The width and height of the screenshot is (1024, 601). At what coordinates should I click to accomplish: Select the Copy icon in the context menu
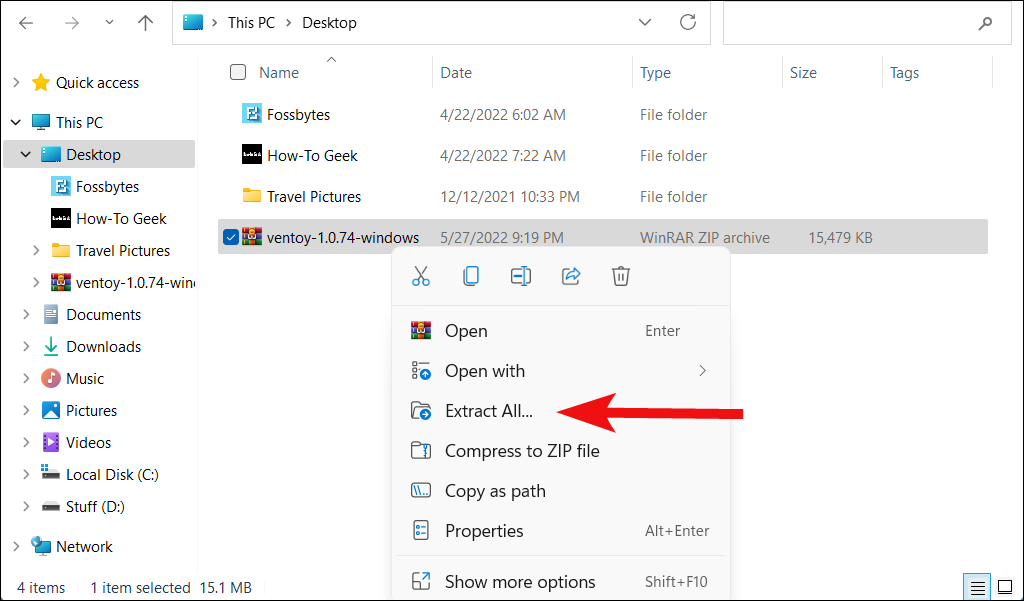[x=470, y=276]
